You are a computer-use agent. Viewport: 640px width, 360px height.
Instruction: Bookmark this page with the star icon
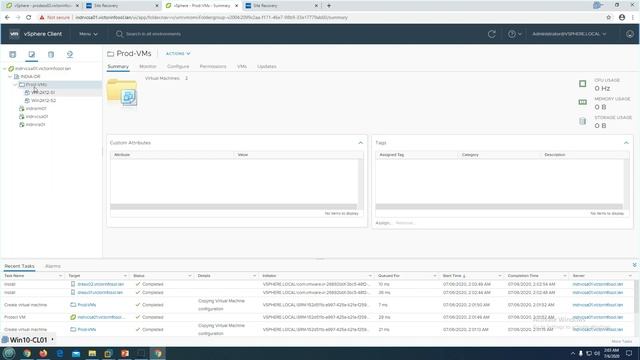click(x=609, y=18)
